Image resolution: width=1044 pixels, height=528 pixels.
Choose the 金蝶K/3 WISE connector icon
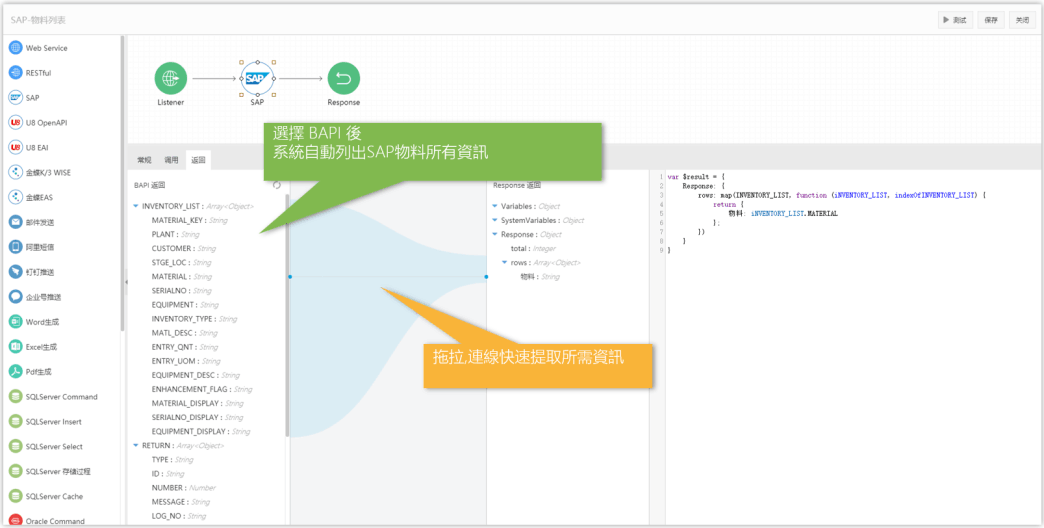coord(15,172)
